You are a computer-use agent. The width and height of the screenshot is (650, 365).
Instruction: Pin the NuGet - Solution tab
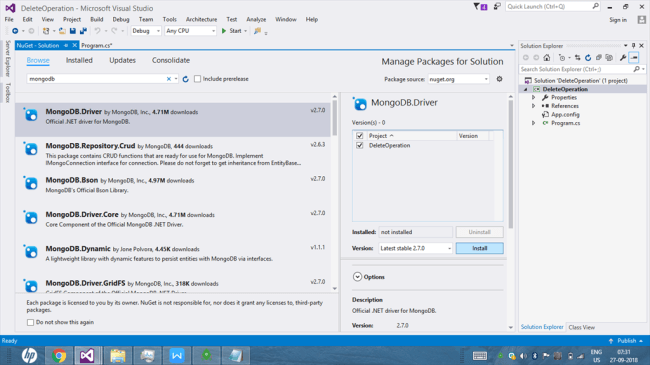pyautogui.click(x=66, y=45)
